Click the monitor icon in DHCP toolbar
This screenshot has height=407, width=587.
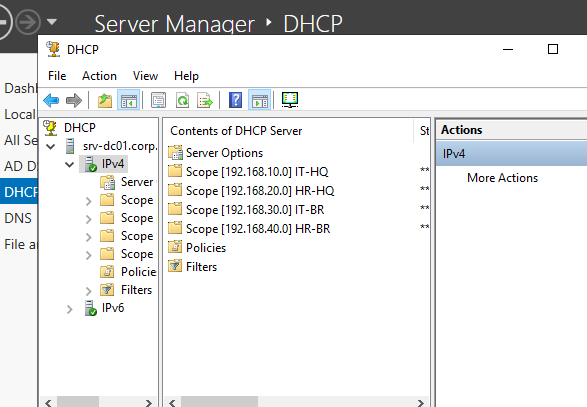tap(290, 100)
